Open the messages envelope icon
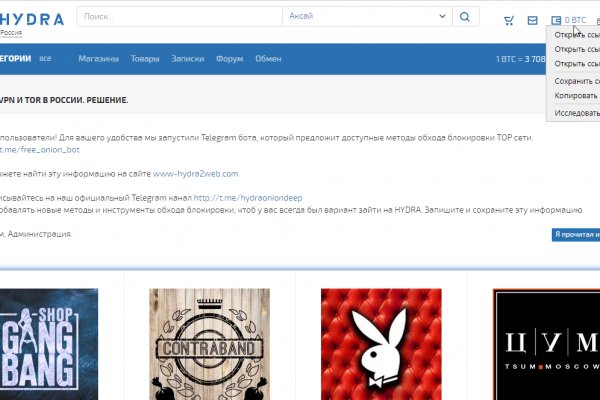This screenshot has height=400, width=600. click(x=533, y=20)
